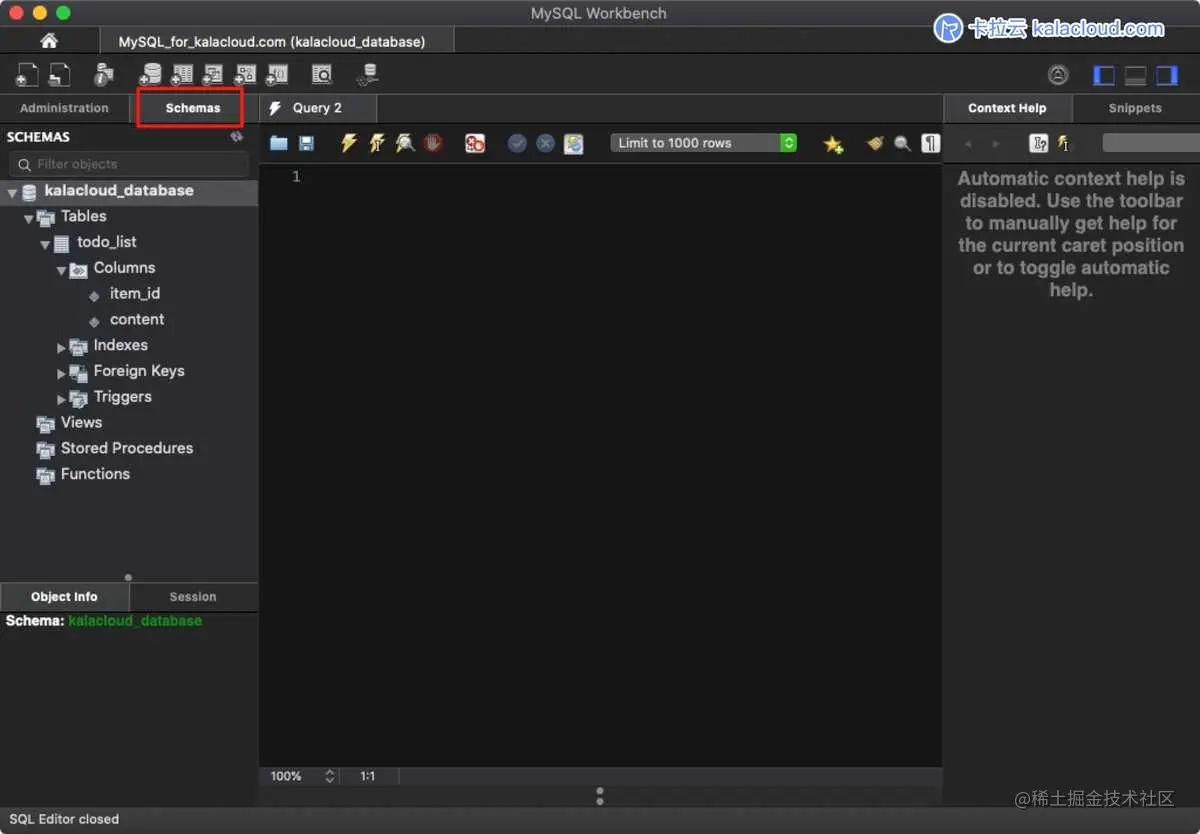Go to Workbench home tab
The height and width of the screenshot is (834, 1200).
(49, 41)
